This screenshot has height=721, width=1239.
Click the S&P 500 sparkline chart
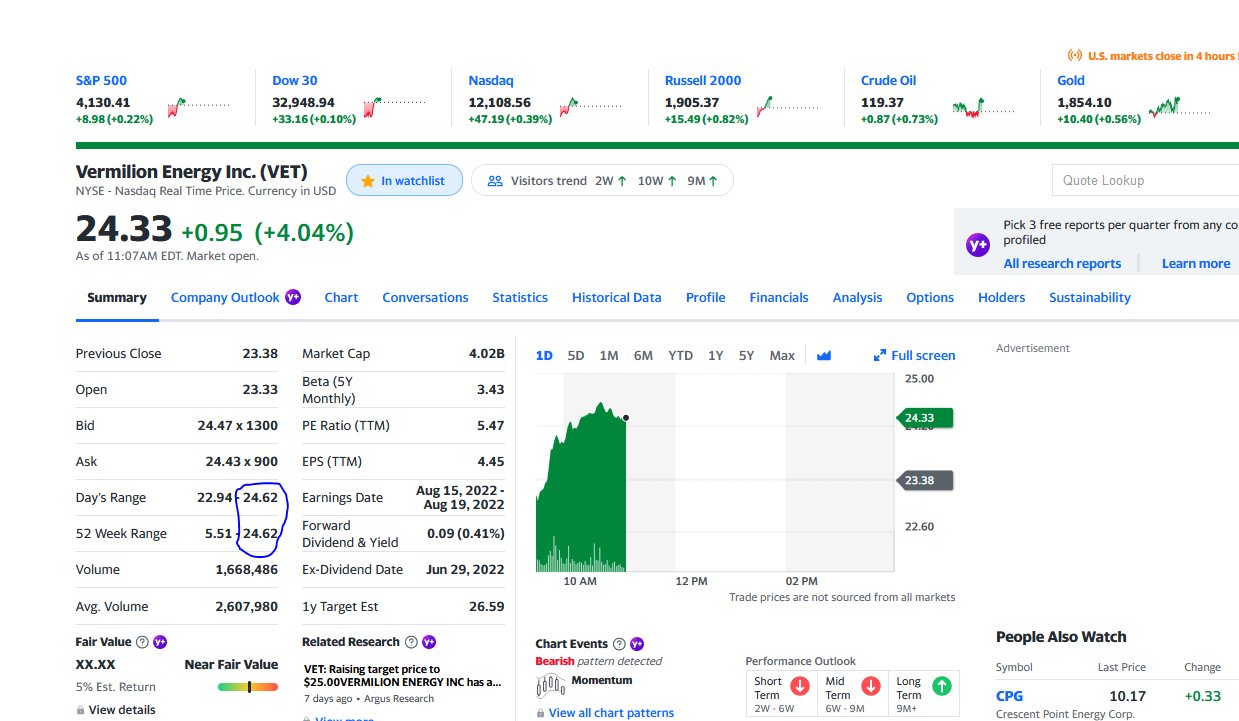(198, 107)
